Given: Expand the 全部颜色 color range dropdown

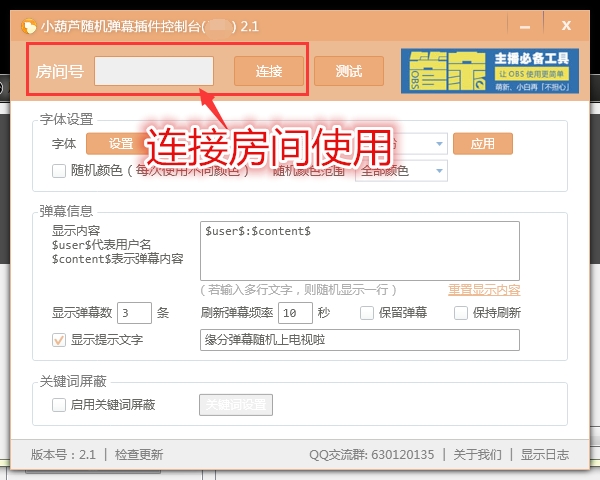Looking at the screenshot, I should (401, 171).
